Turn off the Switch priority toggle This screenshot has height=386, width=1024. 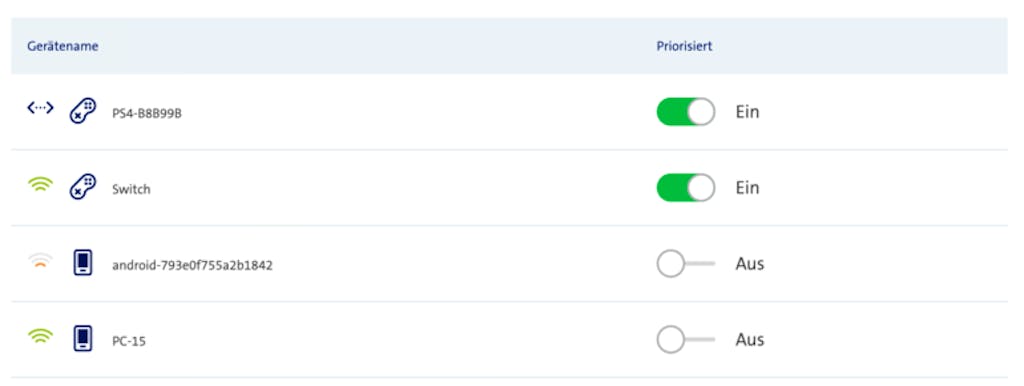[686, 187]
